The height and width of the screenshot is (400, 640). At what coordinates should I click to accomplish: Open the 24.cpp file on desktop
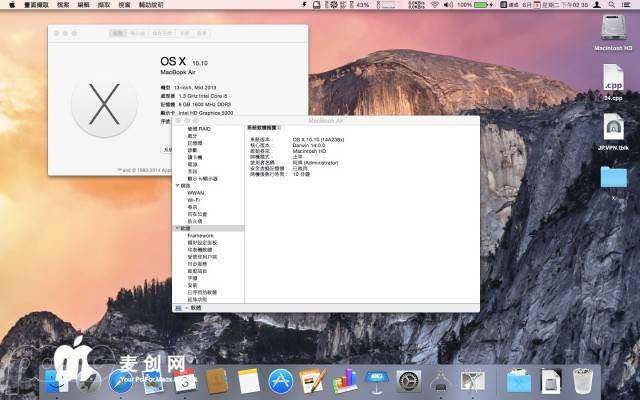(x=613, y=80)
